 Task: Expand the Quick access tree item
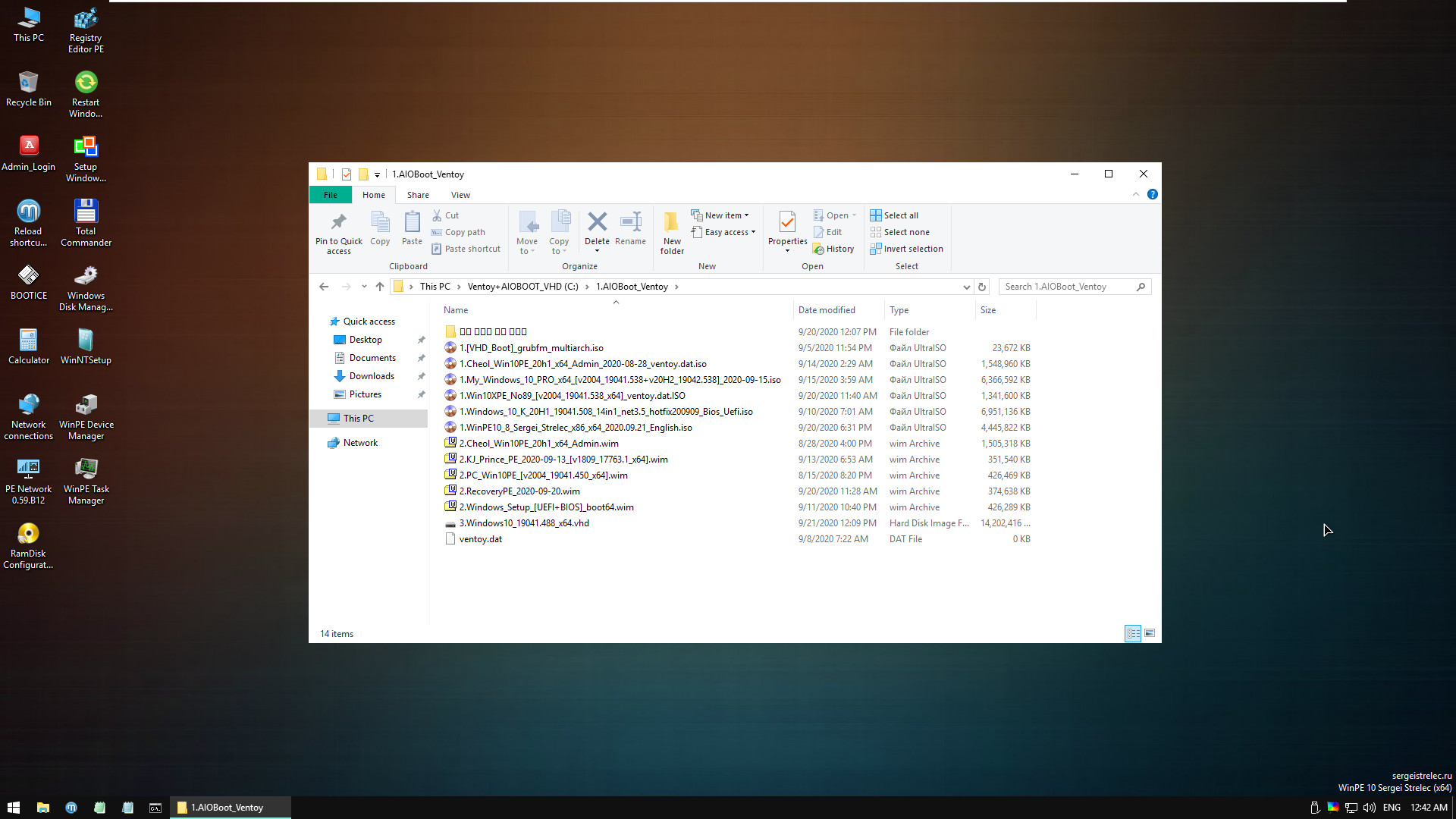pyautogui.click(x=323, y=321)
